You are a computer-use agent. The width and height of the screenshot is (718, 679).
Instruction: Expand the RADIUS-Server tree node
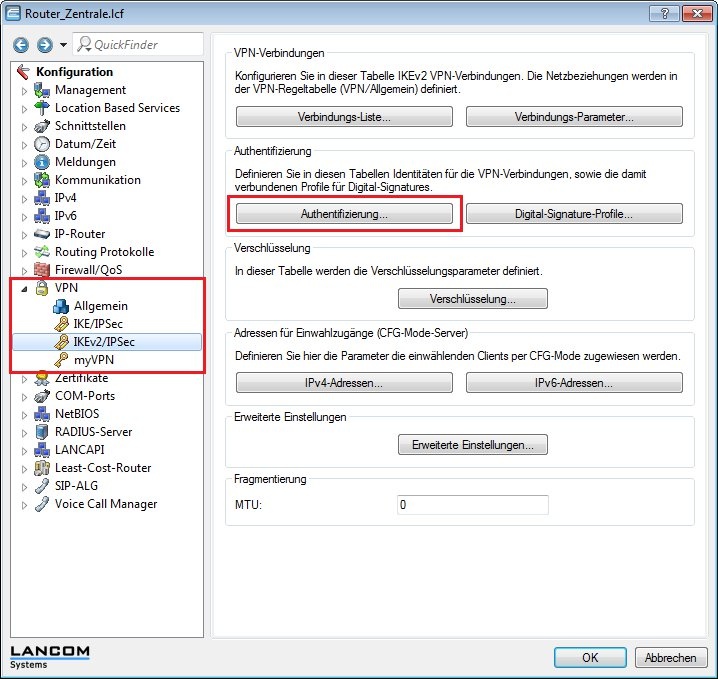click(x=25, y=432)
